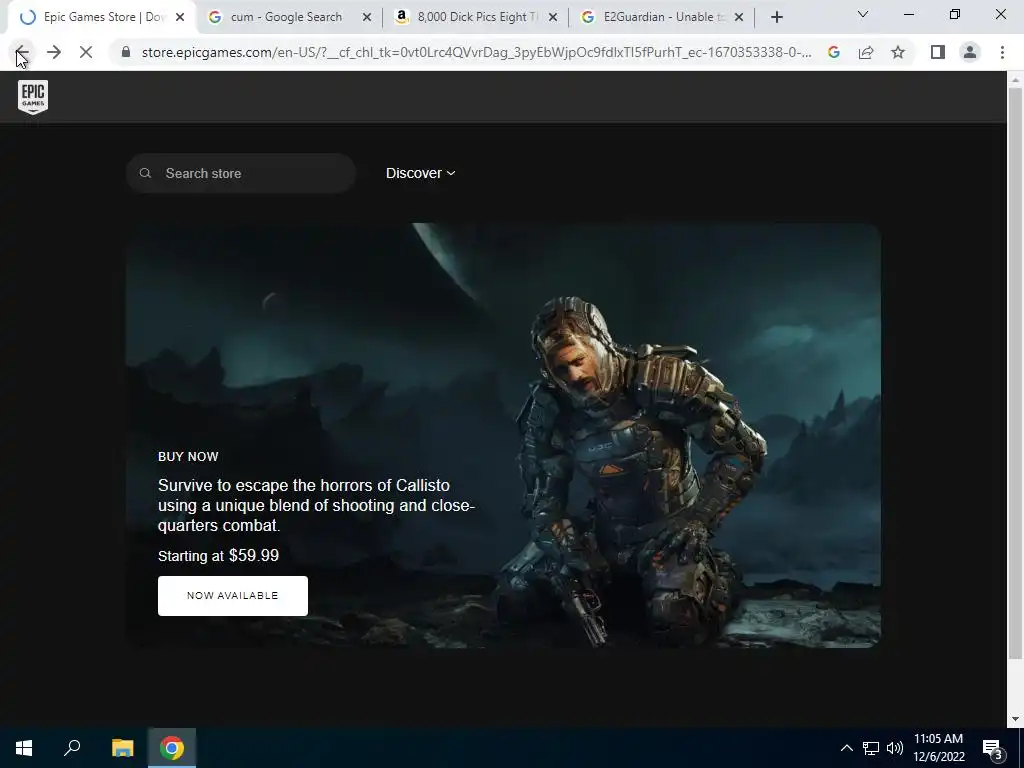Click the search magnifier in store field
Viewport: 1024px width, 768px height.
pos(145,173)
